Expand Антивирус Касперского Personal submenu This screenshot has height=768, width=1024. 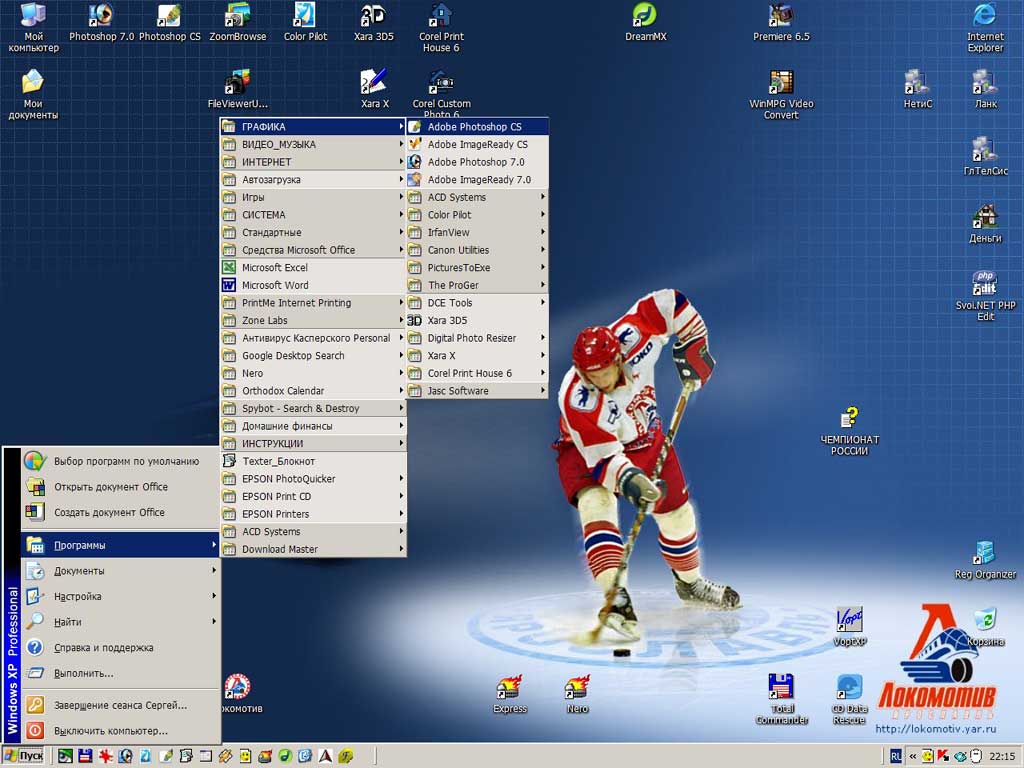[313, 338]
